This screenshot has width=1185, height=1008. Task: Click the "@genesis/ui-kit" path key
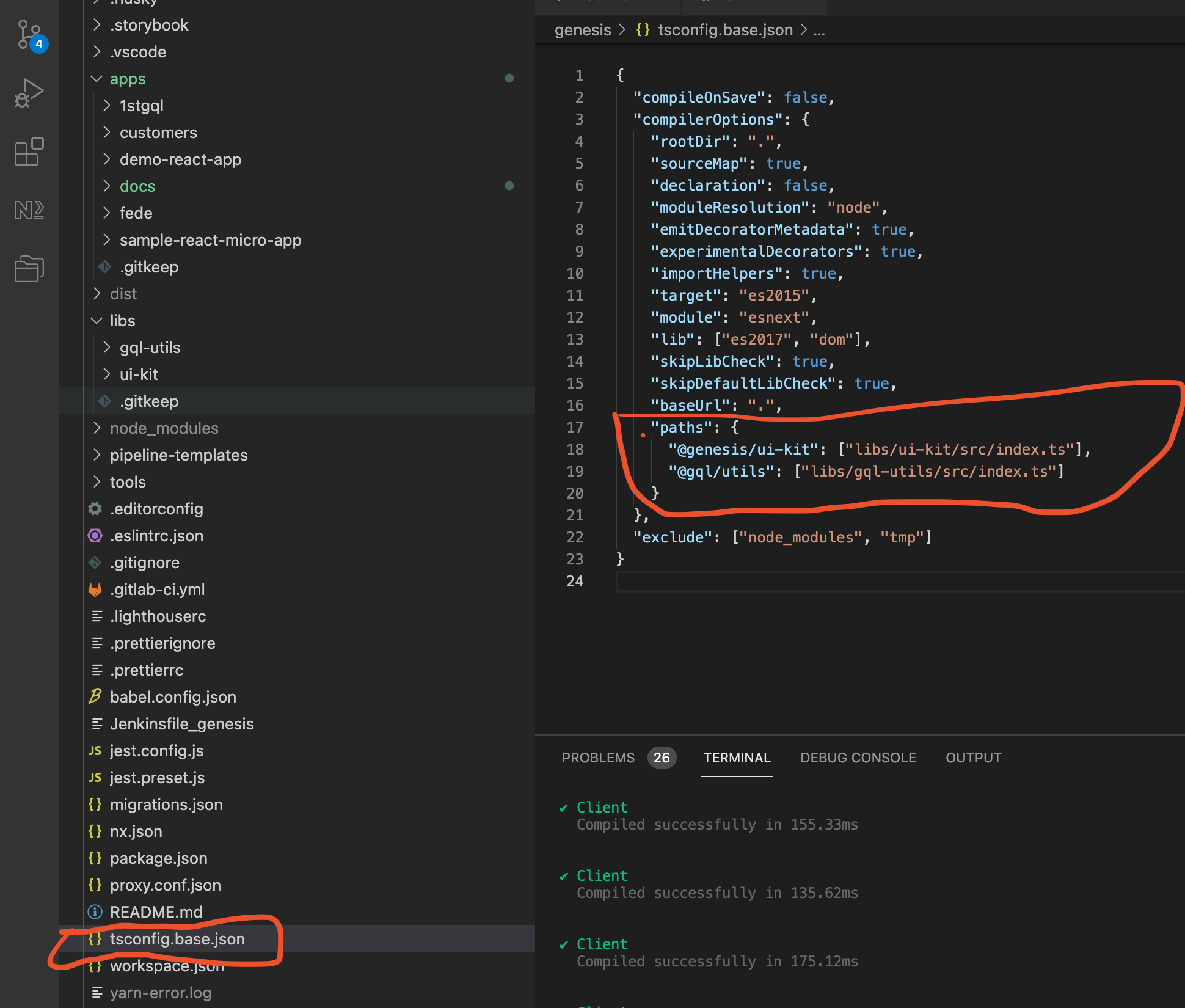tap(743, 449)
